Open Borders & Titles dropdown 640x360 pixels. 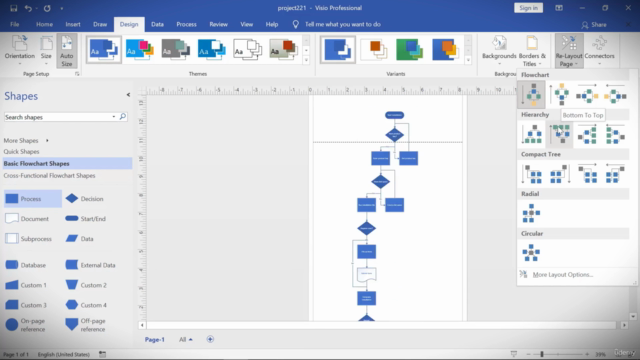(532, 51)
